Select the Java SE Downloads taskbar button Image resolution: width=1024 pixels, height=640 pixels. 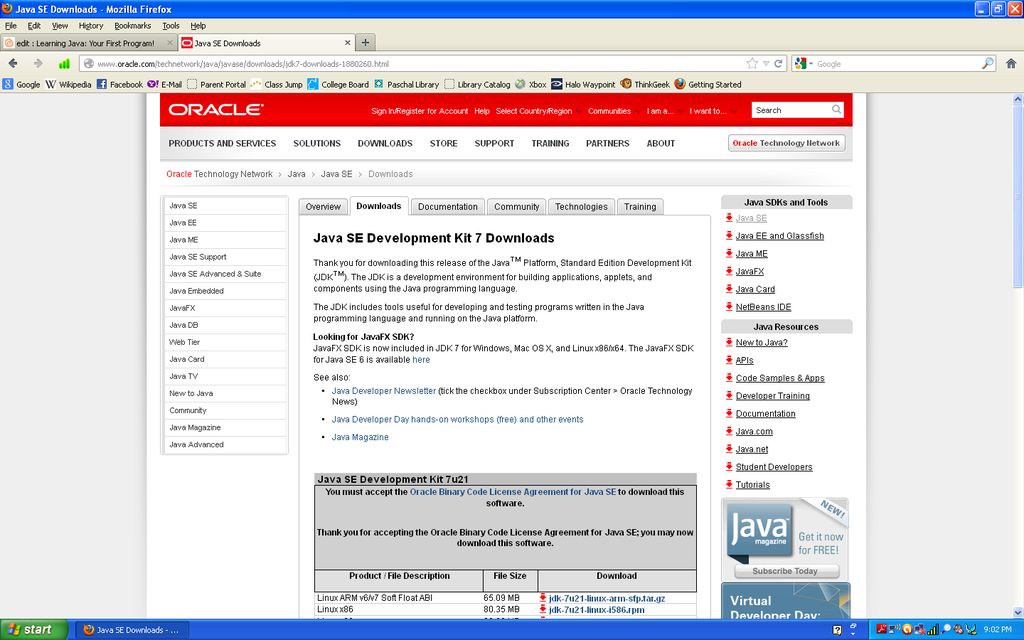click(x=131, y=630)
